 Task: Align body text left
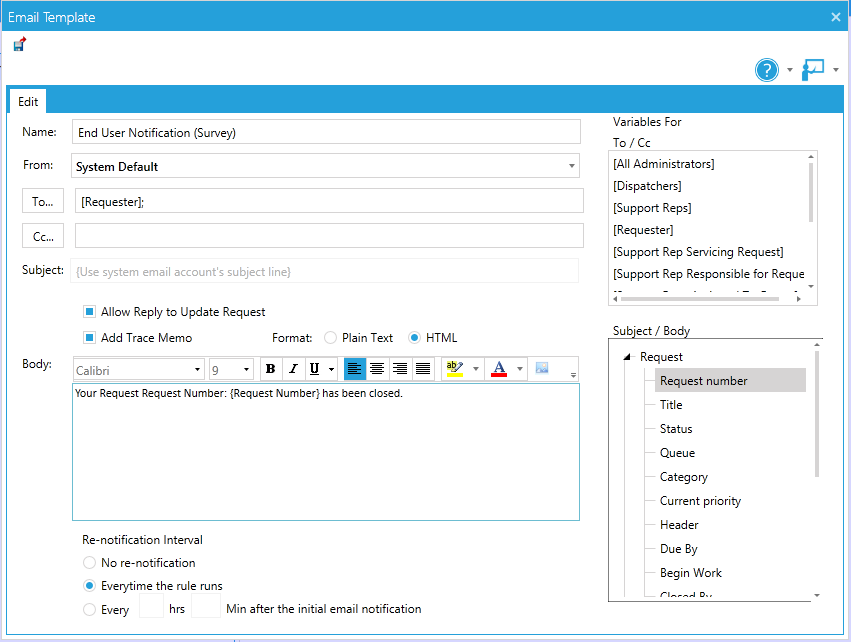pos(354,369)
